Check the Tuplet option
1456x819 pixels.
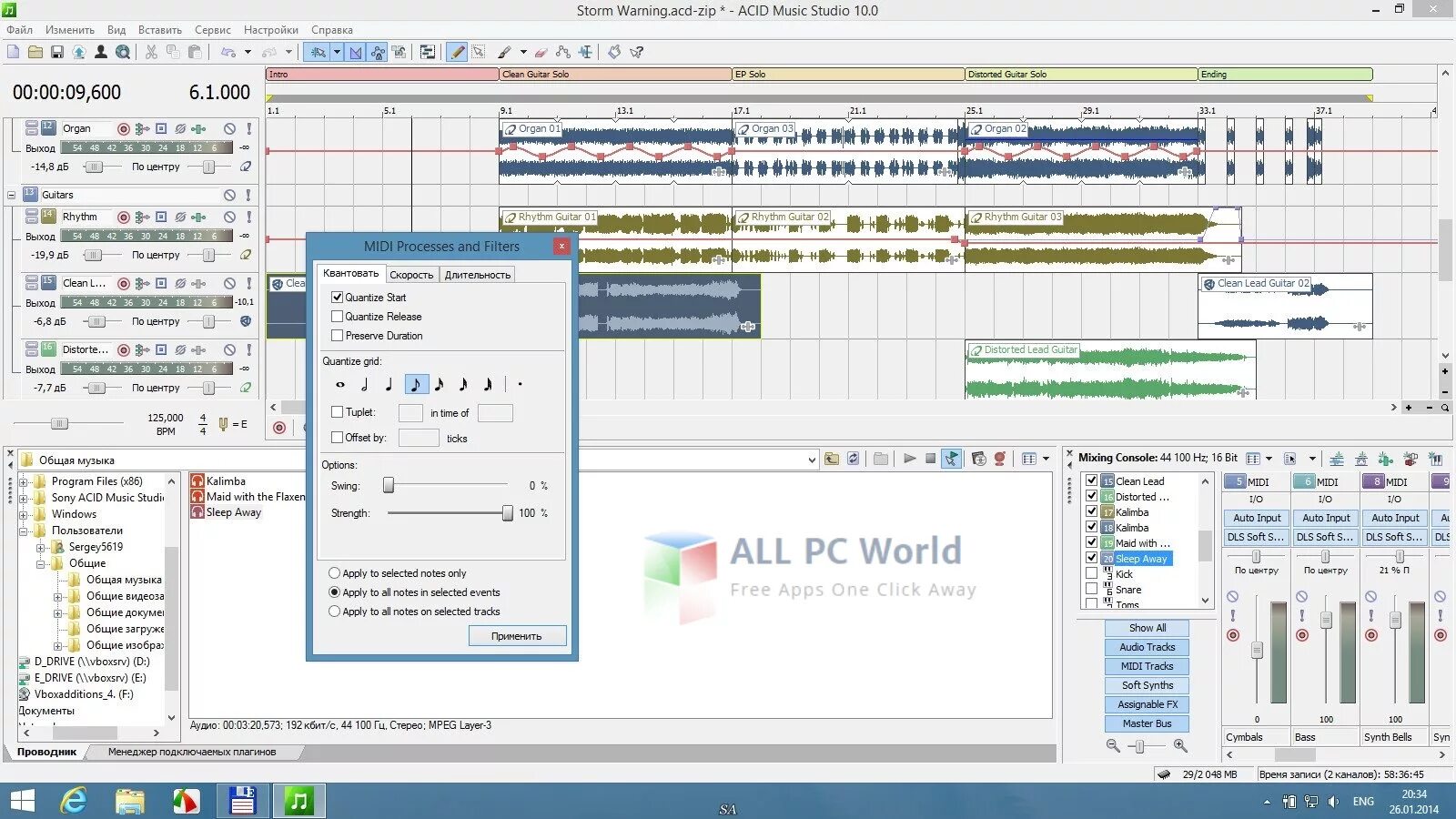tap(337, 411)
